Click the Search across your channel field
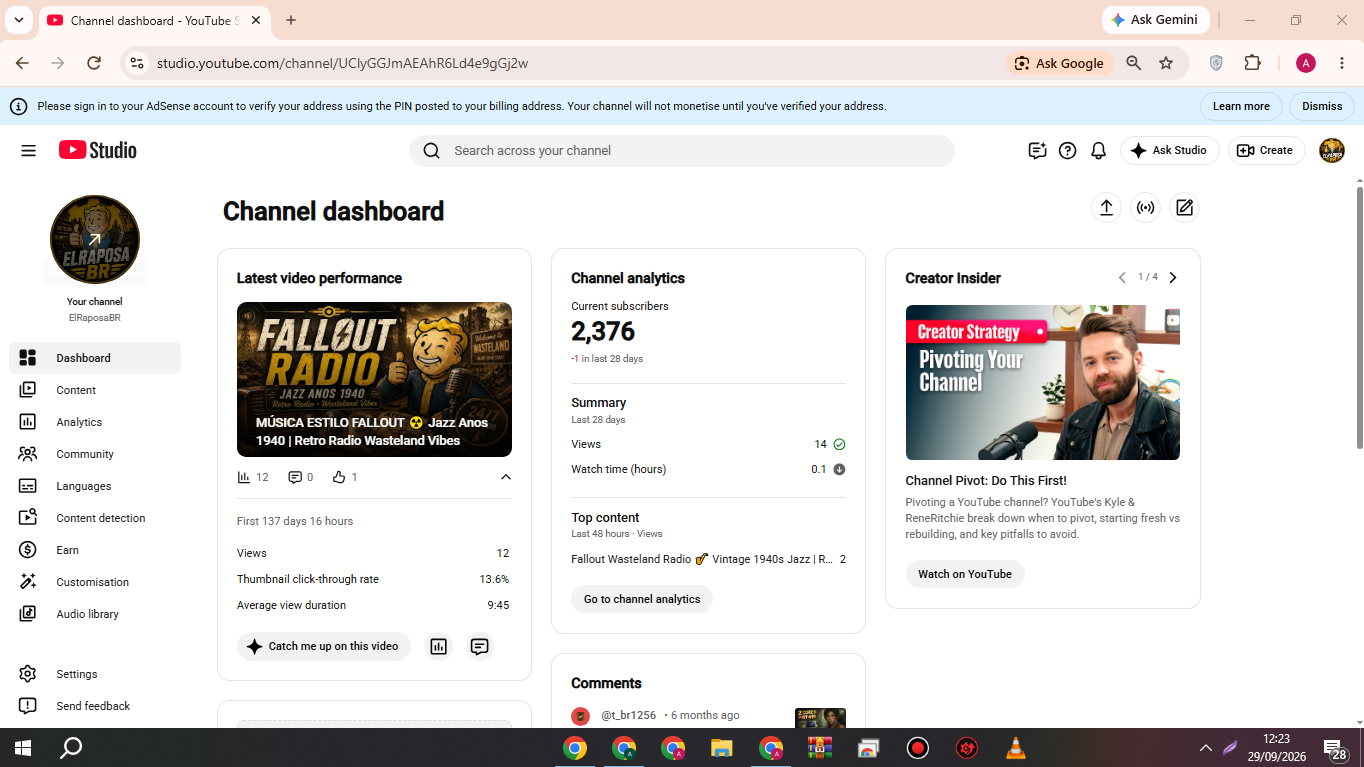The image size is (1364, 767). (x=682, y=151)
